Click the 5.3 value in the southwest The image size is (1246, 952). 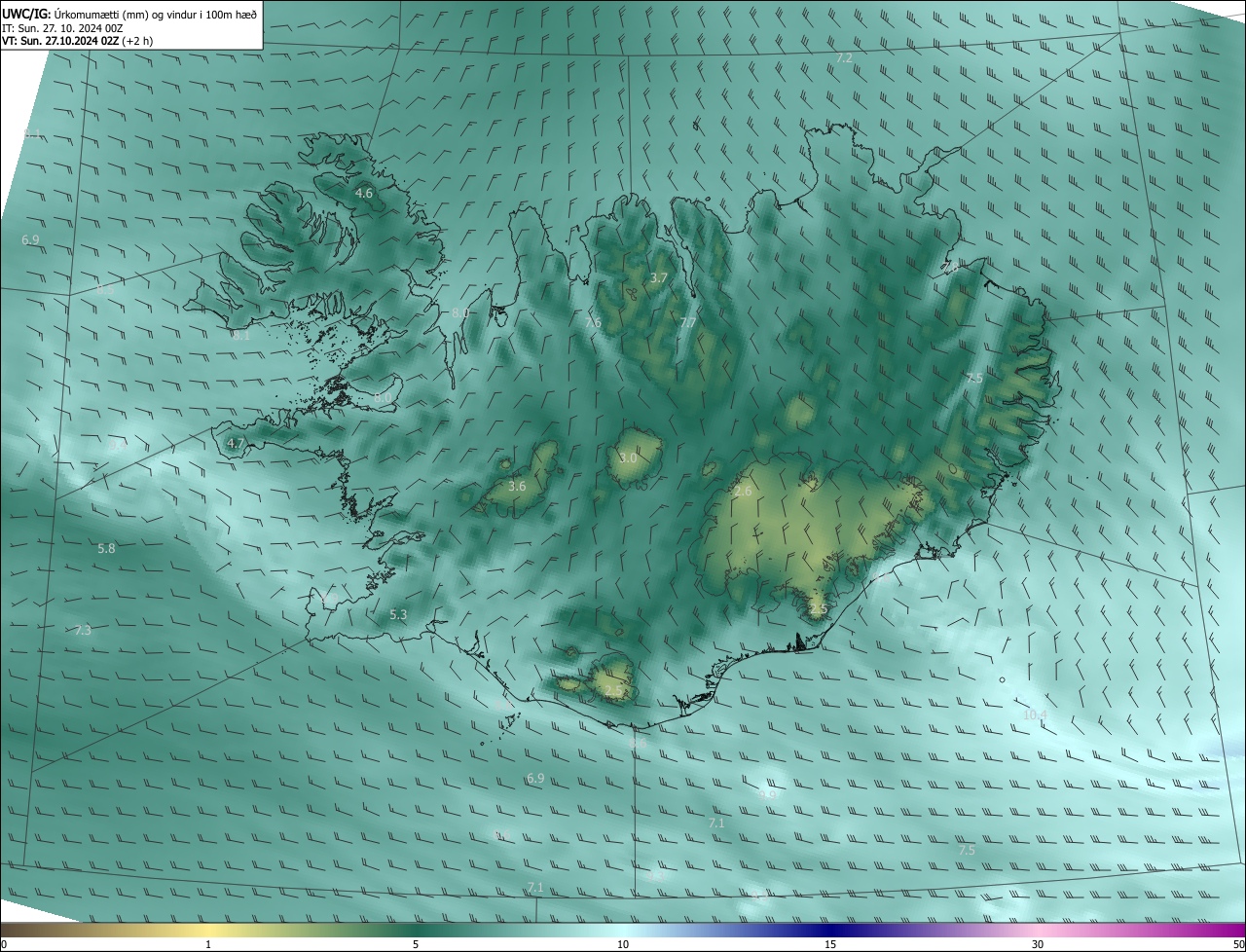click(398, 614)
